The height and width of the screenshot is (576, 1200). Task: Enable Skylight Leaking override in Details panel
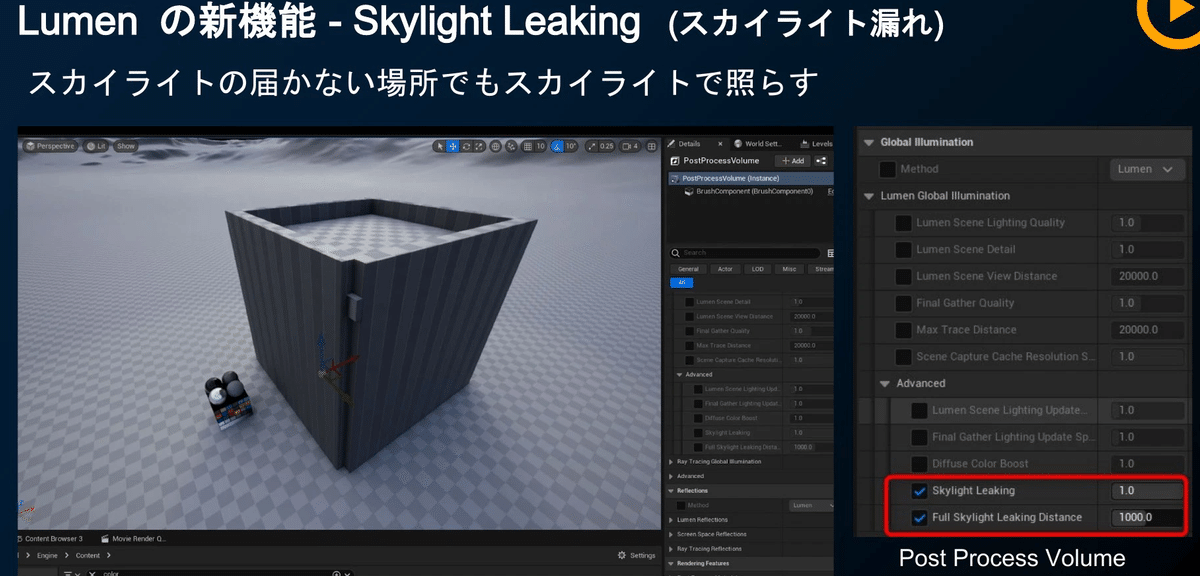point(697,432)
